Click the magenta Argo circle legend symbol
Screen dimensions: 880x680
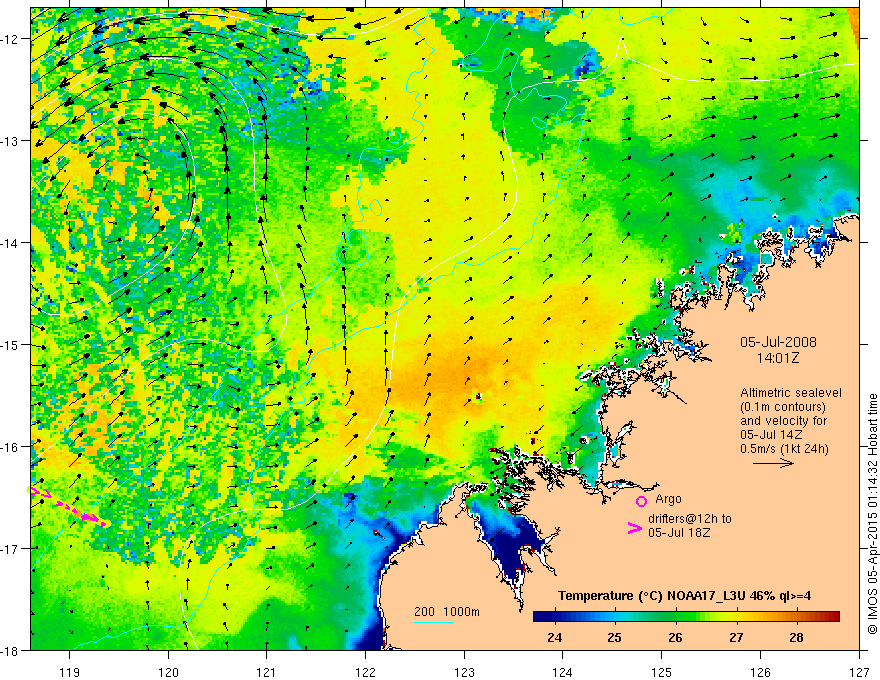641,501
